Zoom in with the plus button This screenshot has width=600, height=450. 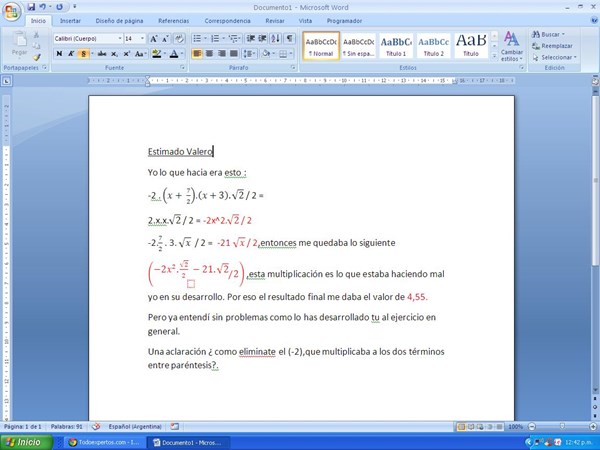593,426
